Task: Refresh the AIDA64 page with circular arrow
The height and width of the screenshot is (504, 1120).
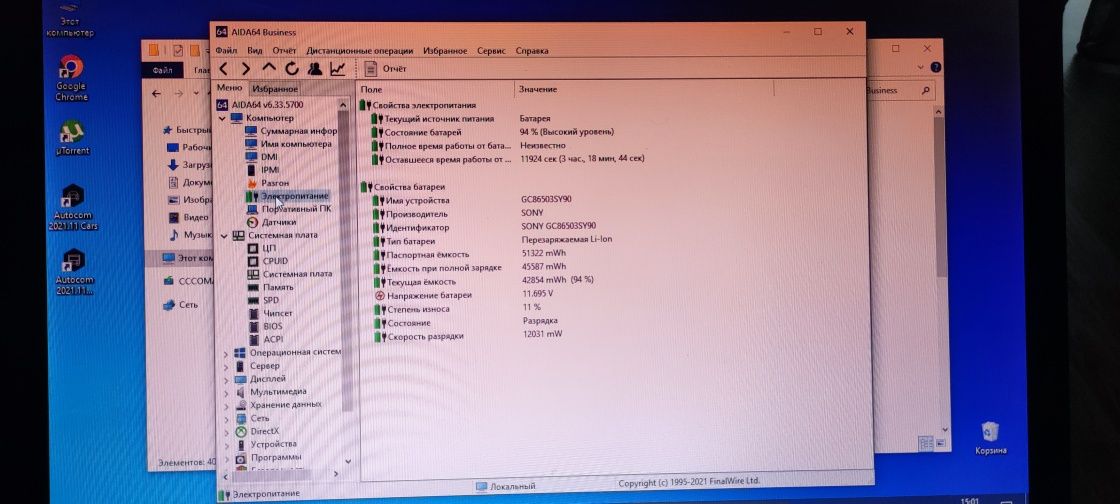Action: 291,69
